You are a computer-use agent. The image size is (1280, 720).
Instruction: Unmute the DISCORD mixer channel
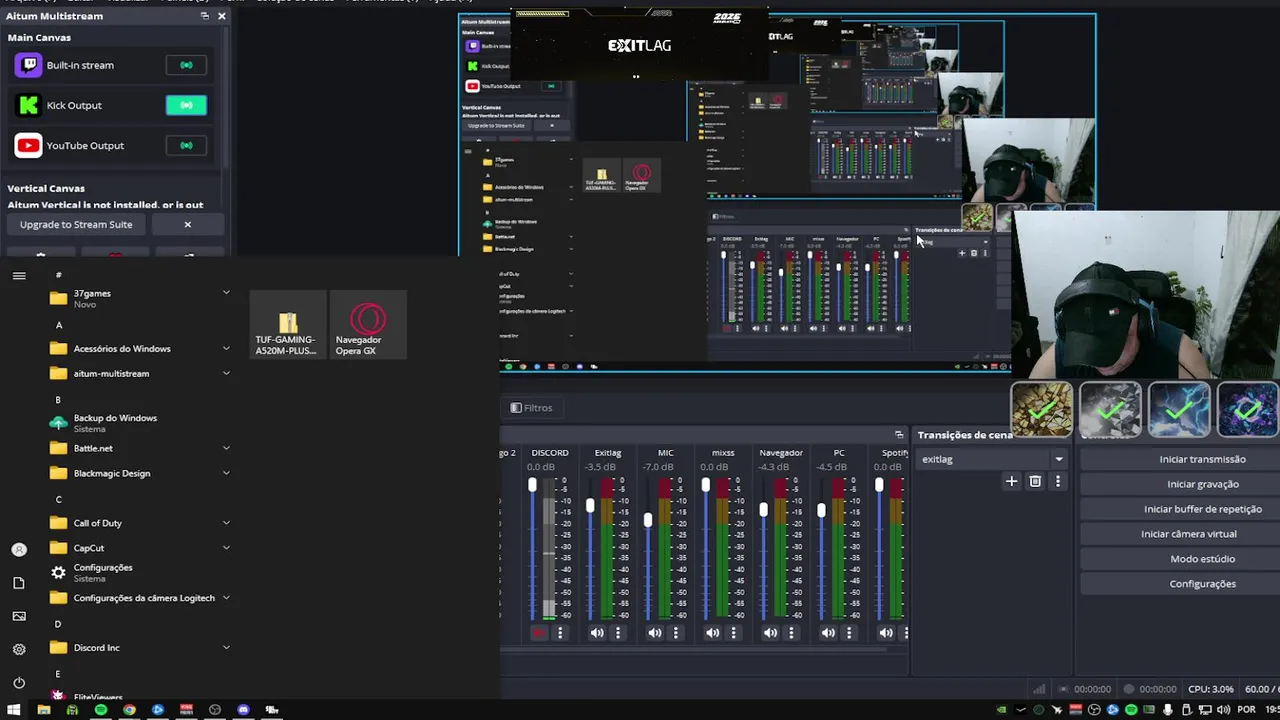tap(539, 633)
